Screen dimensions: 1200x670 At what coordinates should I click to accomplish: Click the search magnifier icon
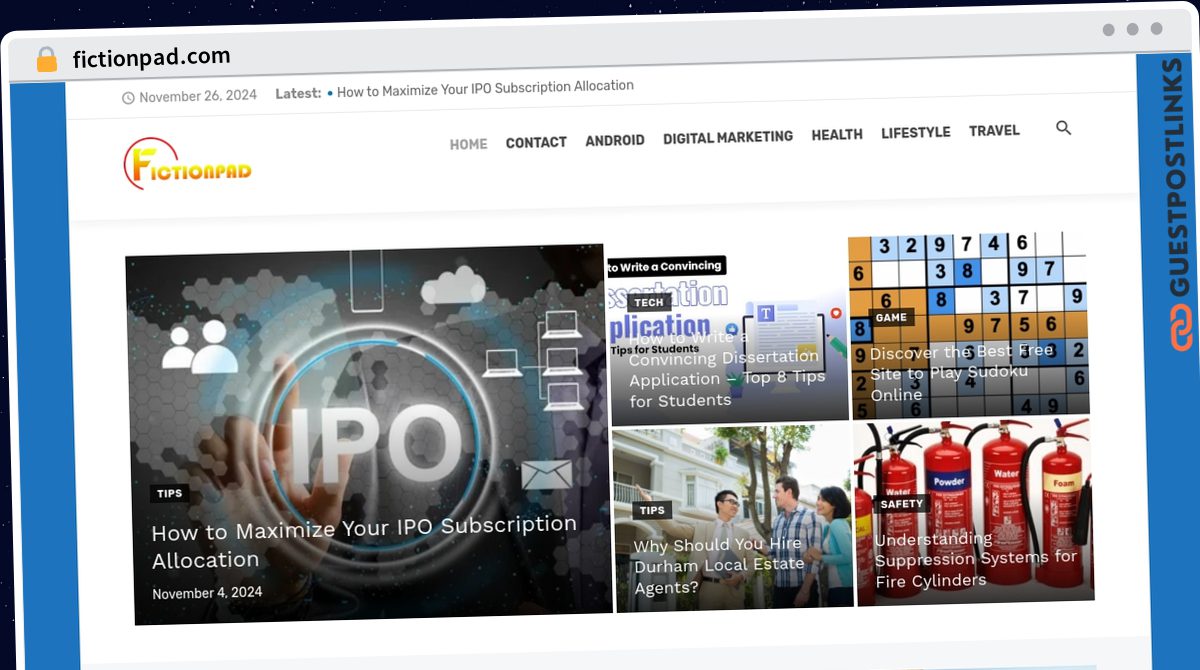tap(1063, 128)
